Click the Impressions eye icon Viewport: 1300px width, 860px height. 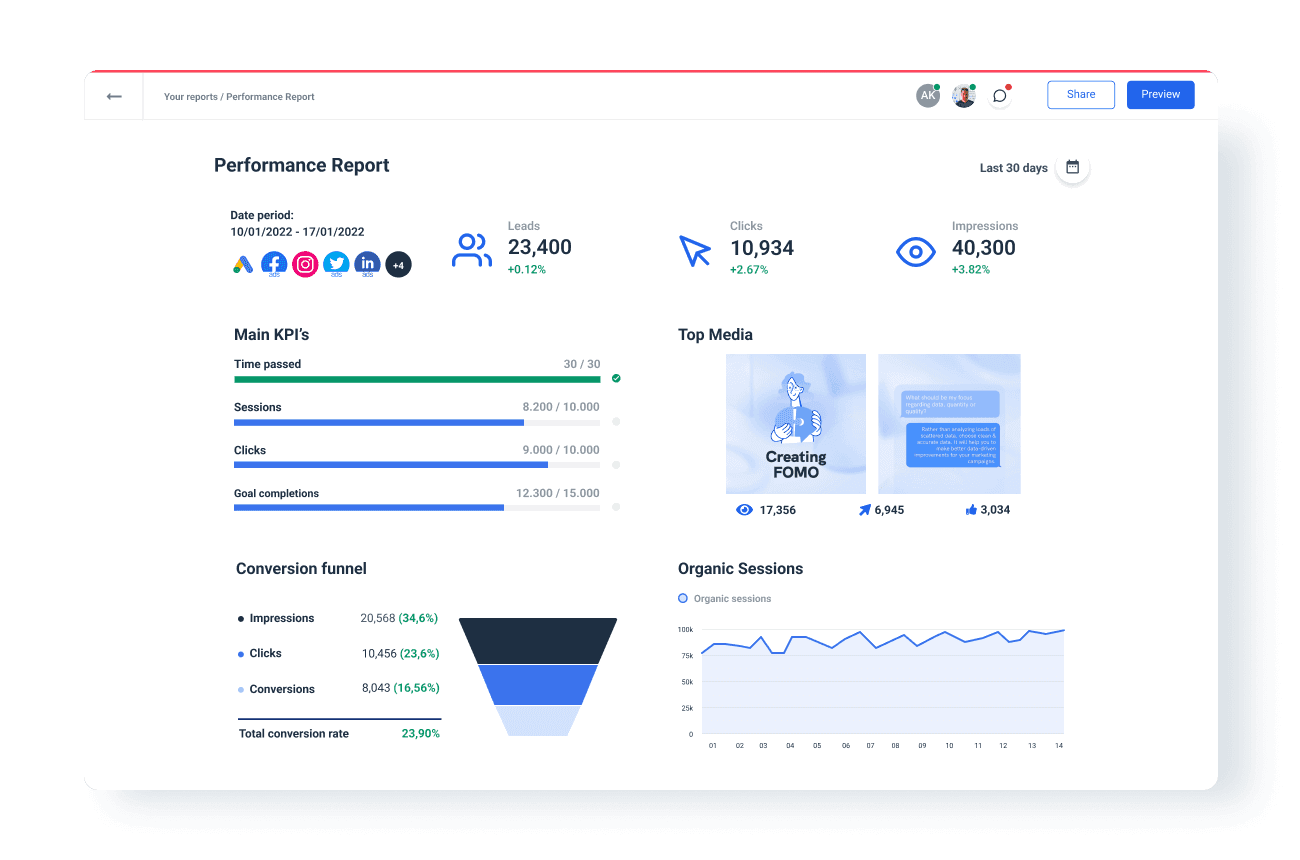[915, 251]
